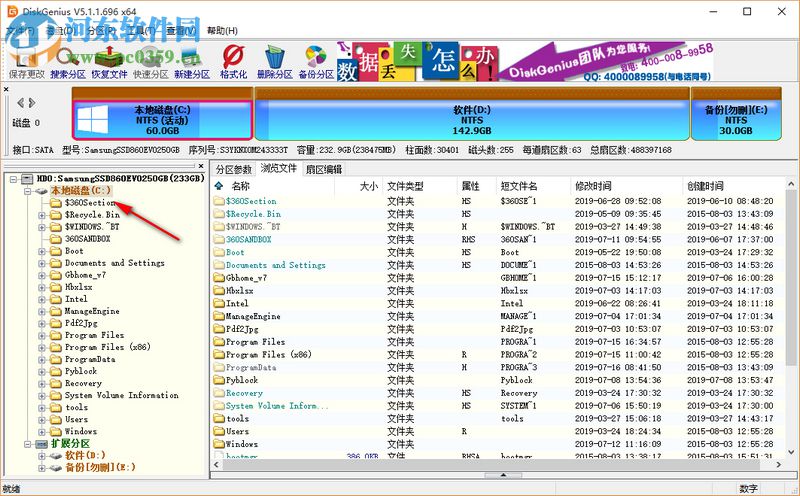Expand the $Recycle.Bin tree folder
This screenshot has height=496, width=800.
coord(42,215)
